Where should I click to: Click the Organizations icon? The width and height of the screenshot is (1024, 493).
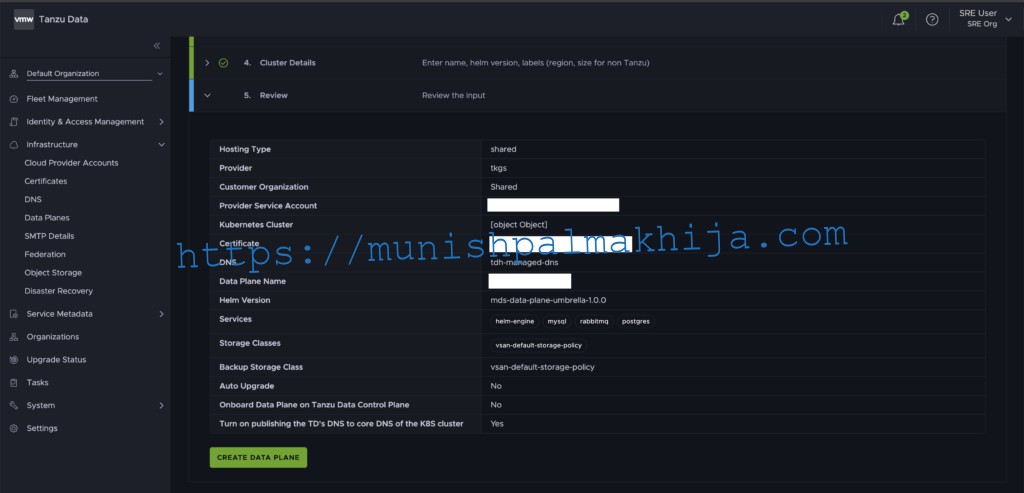(14, 337)
